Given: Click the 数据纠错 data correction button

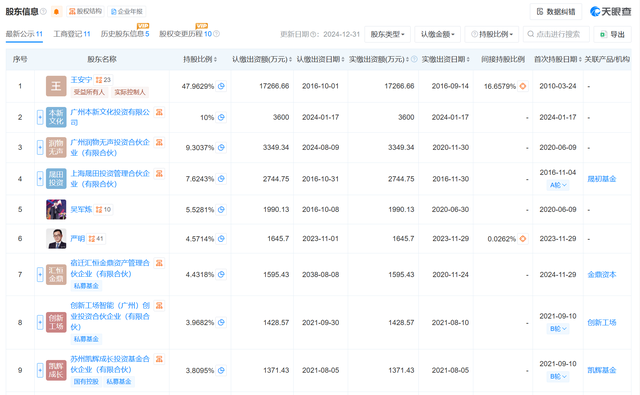Looking at the screenshot, I should (556, 12).
